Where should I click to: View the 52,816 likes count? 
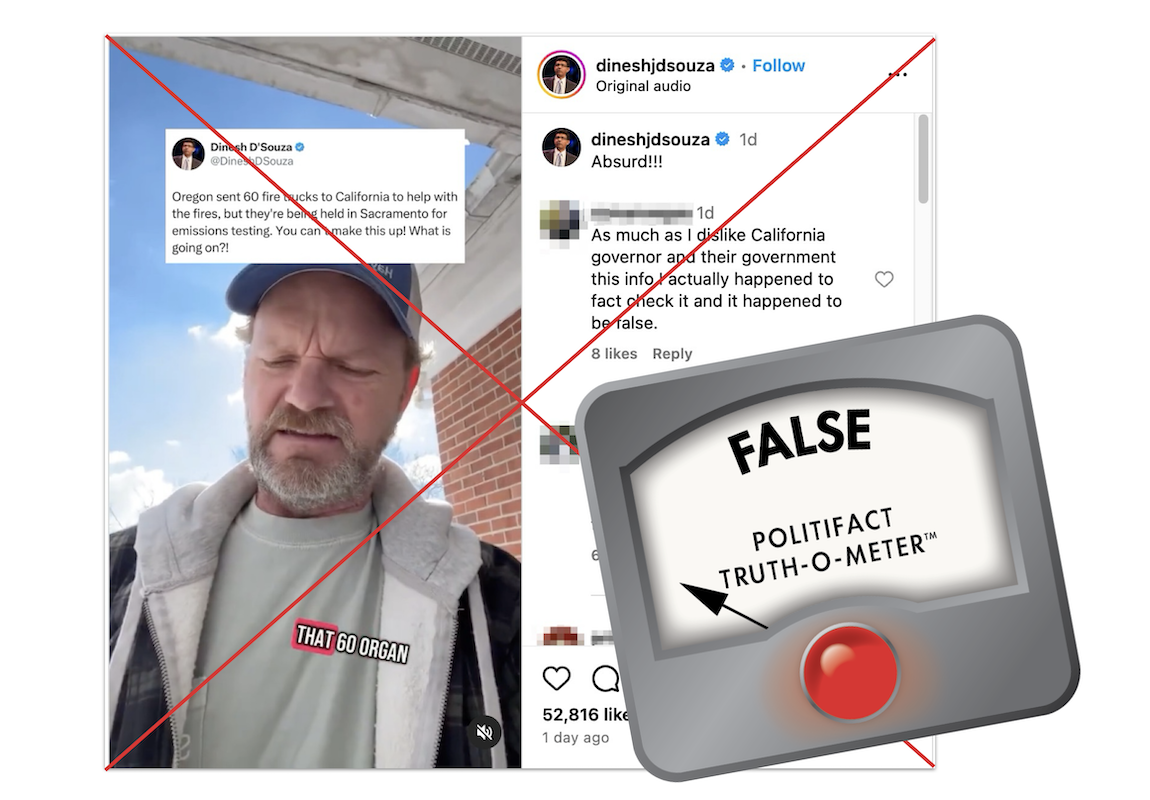[585, 714]
